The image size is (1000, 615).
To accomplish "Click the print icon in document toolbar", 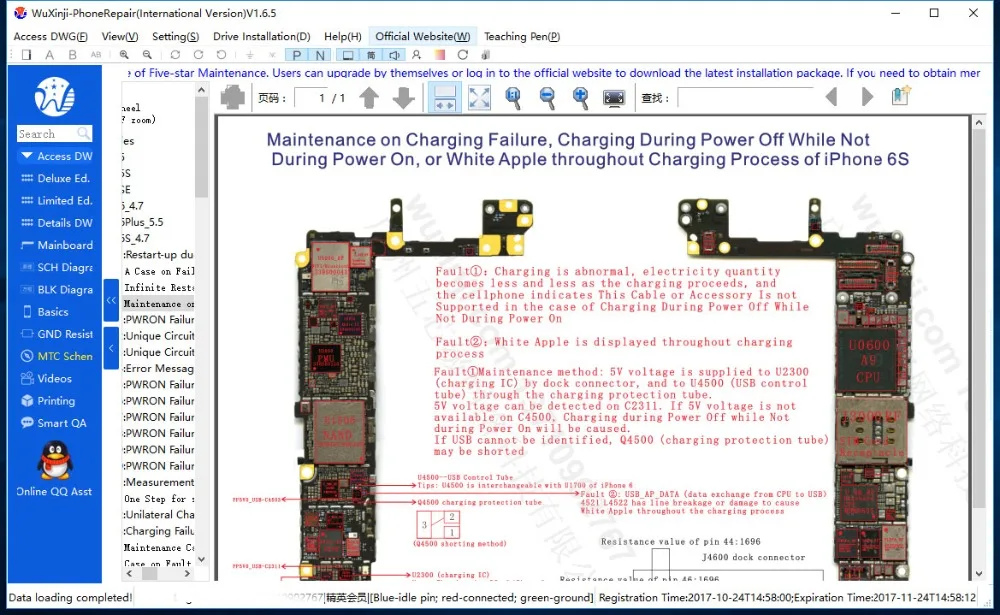I will [233, 98].
